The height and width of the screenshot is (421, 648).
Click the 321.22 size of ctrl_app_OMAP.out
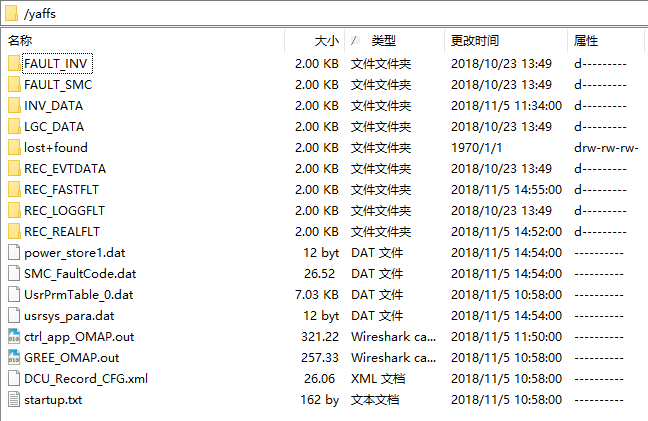click(320, 337)
